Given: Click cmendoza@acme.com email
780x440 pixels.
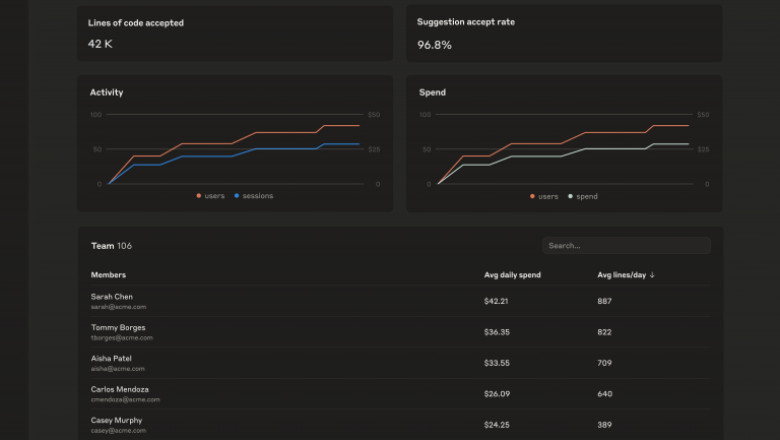Looking at the screenshot, I should pyautogui.click(x=125, y=400).
